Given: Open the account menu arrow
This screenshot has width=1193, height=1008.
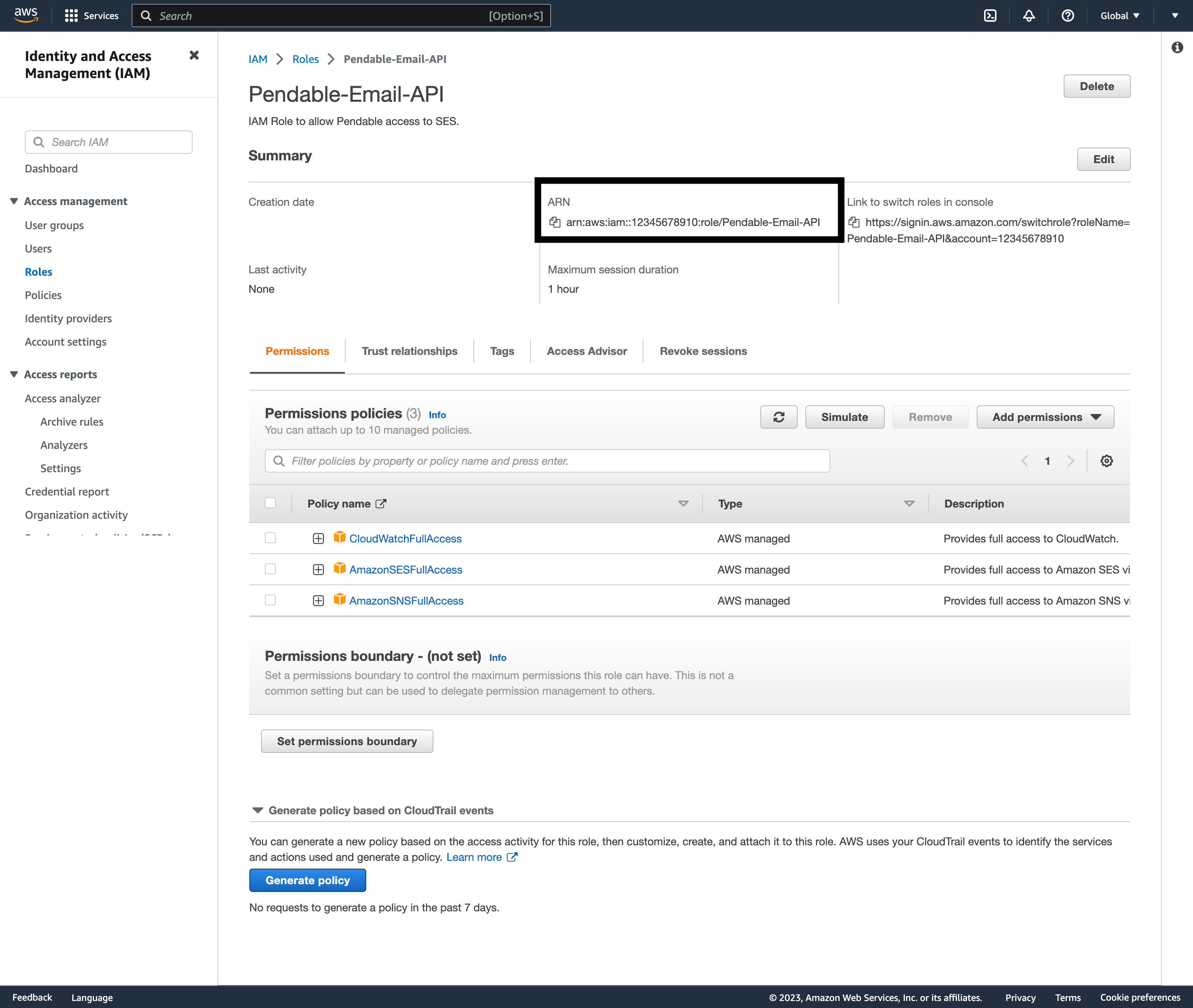Looking at the screenshot, I should pyautogui.click(x=1175, y=16).
